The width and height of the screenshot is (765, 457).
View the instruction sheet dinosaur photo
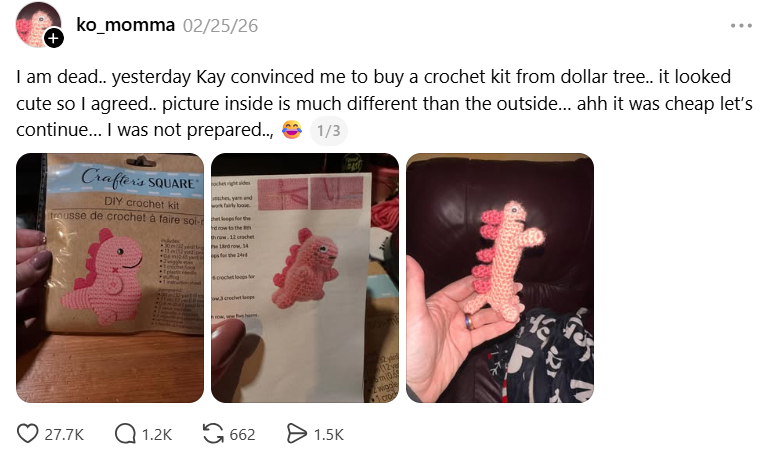[x=305, y=278]
